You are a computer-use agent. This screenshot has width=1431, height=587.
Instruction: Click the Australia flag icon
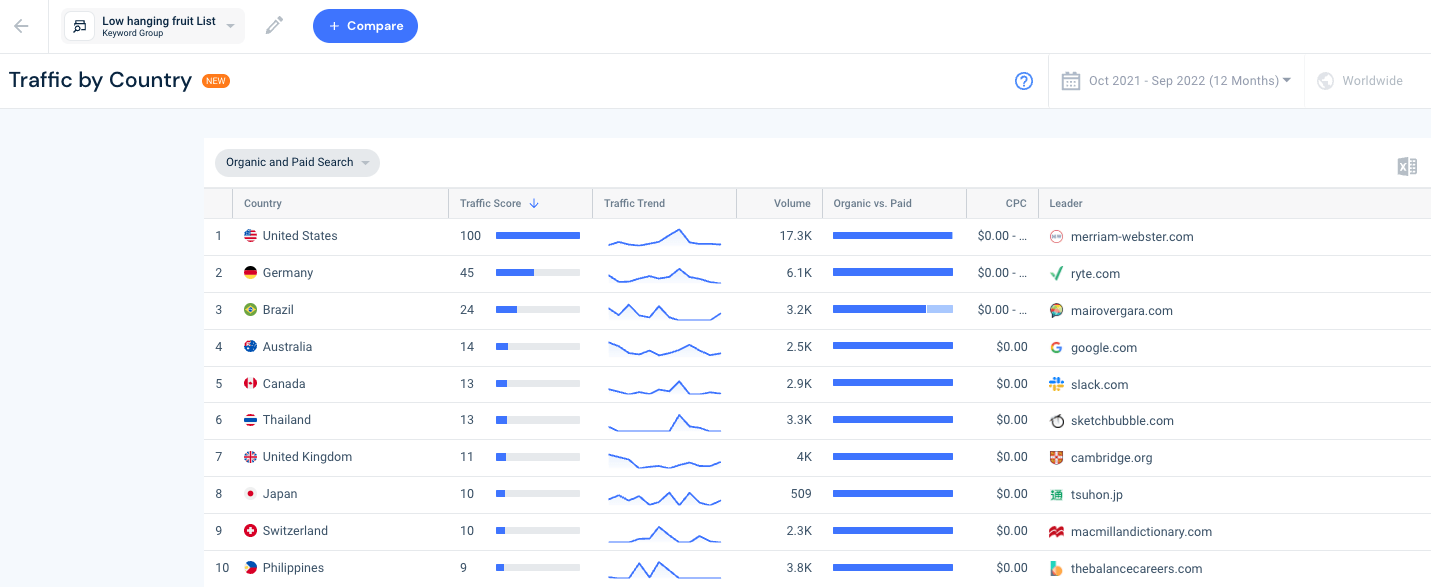[251, 347]
